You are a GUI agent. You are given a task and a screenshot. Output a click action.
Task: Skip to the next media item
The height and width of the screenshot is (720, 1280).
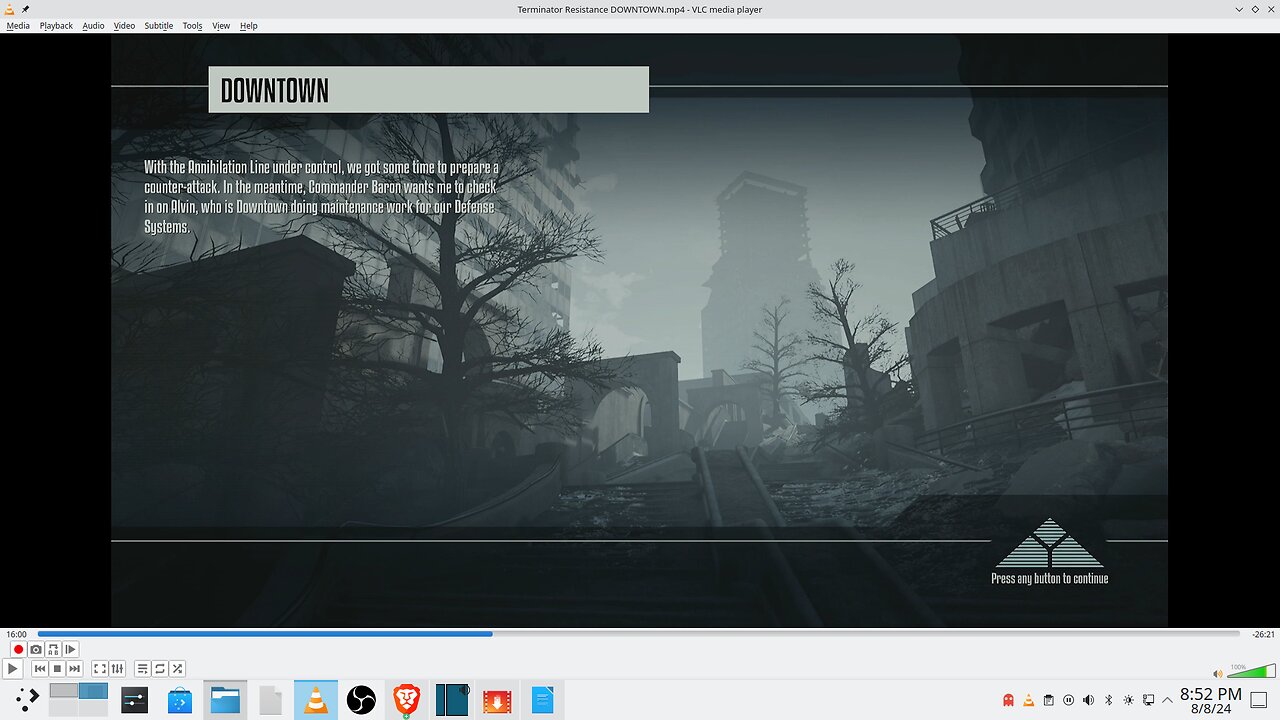[x=75, y=669]
